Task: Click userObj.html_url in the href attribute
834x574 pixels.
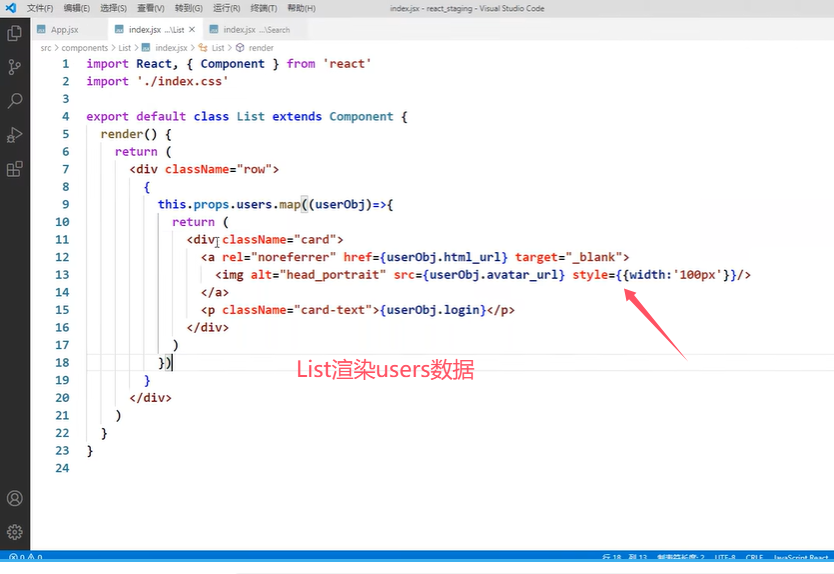Action: point(444,257)
